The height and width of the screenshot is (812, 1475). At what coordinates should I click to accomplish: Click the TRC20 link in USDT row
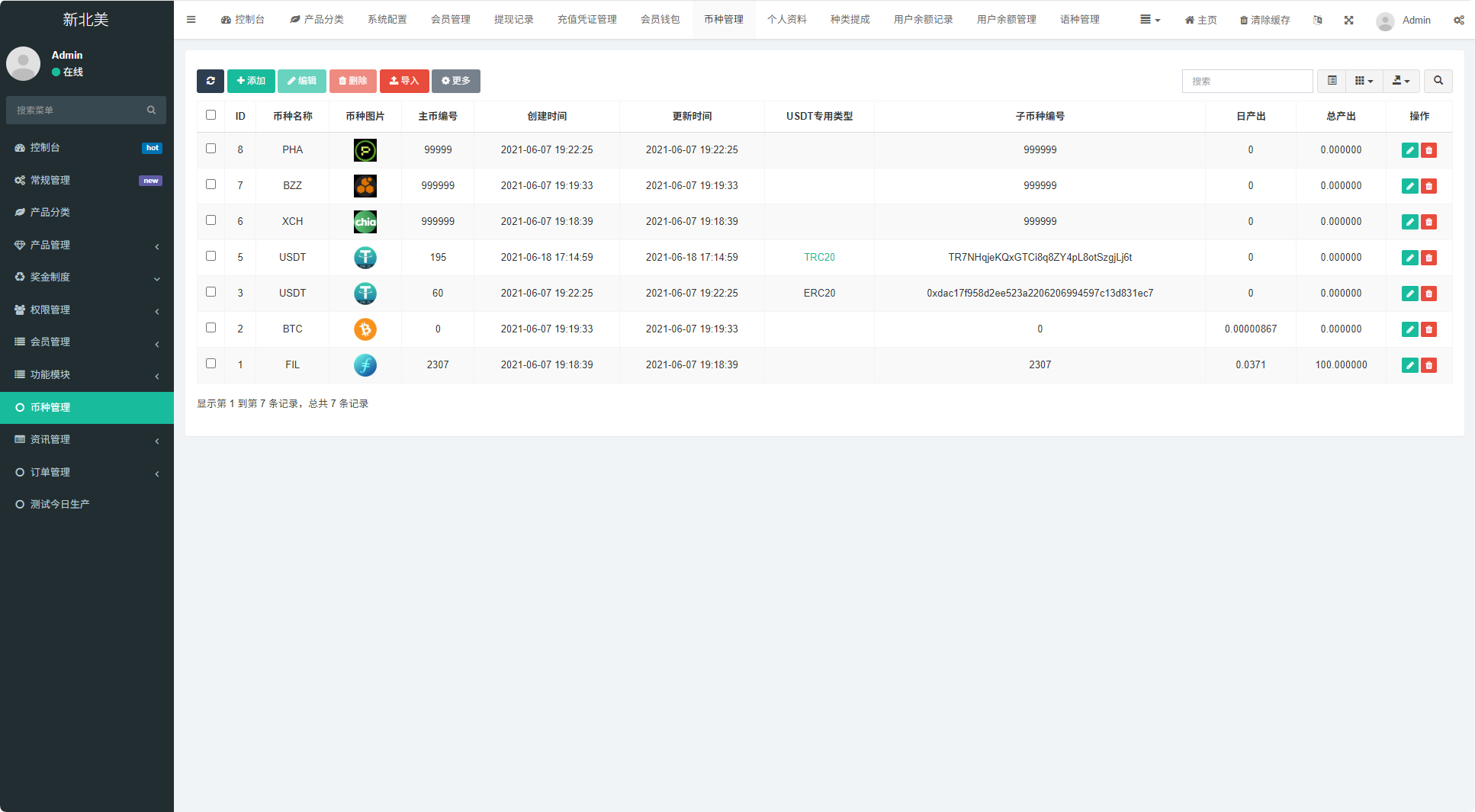point(819,258)
